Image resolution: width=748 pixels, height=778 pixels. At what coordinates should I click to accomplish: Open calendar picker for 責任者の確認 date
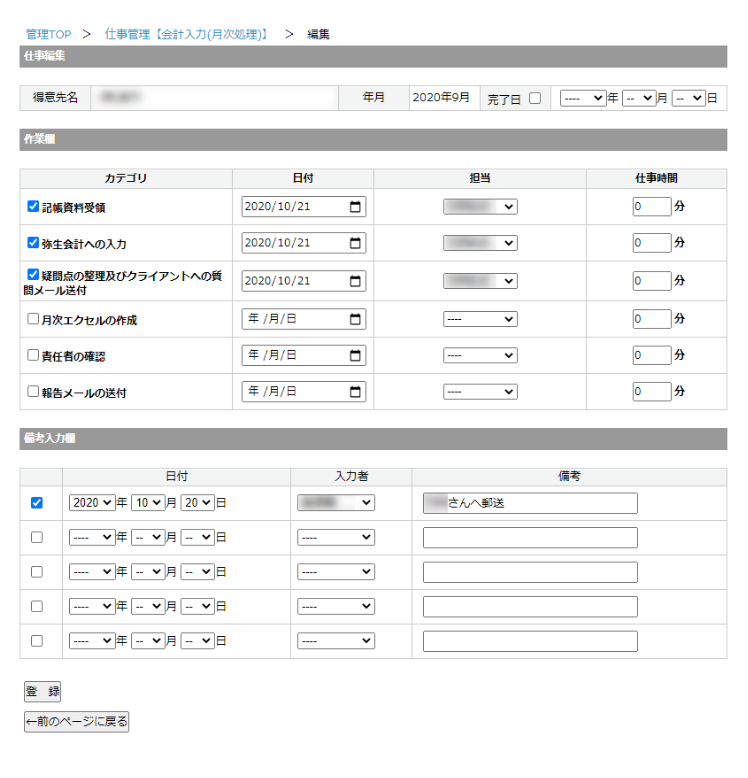tap(355, 355)
